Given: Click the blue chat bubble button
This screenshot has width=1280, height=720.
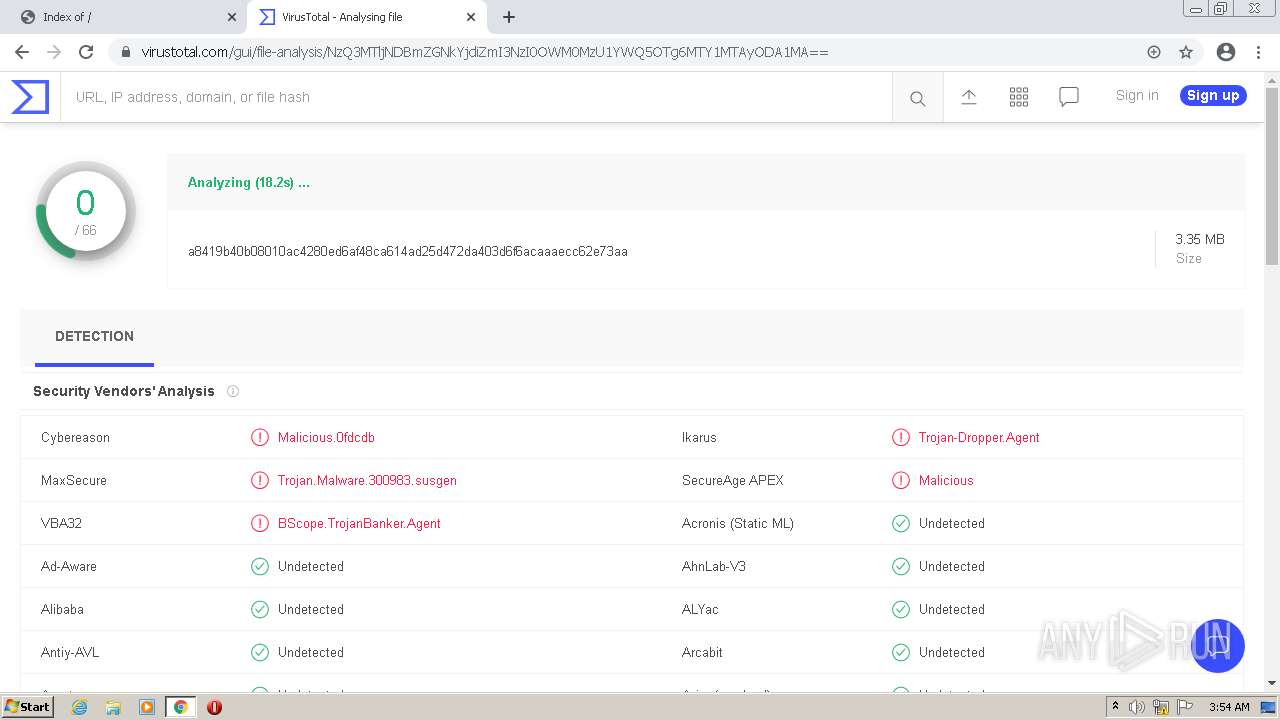Looking at the screenshot, I should [1217, 646].
